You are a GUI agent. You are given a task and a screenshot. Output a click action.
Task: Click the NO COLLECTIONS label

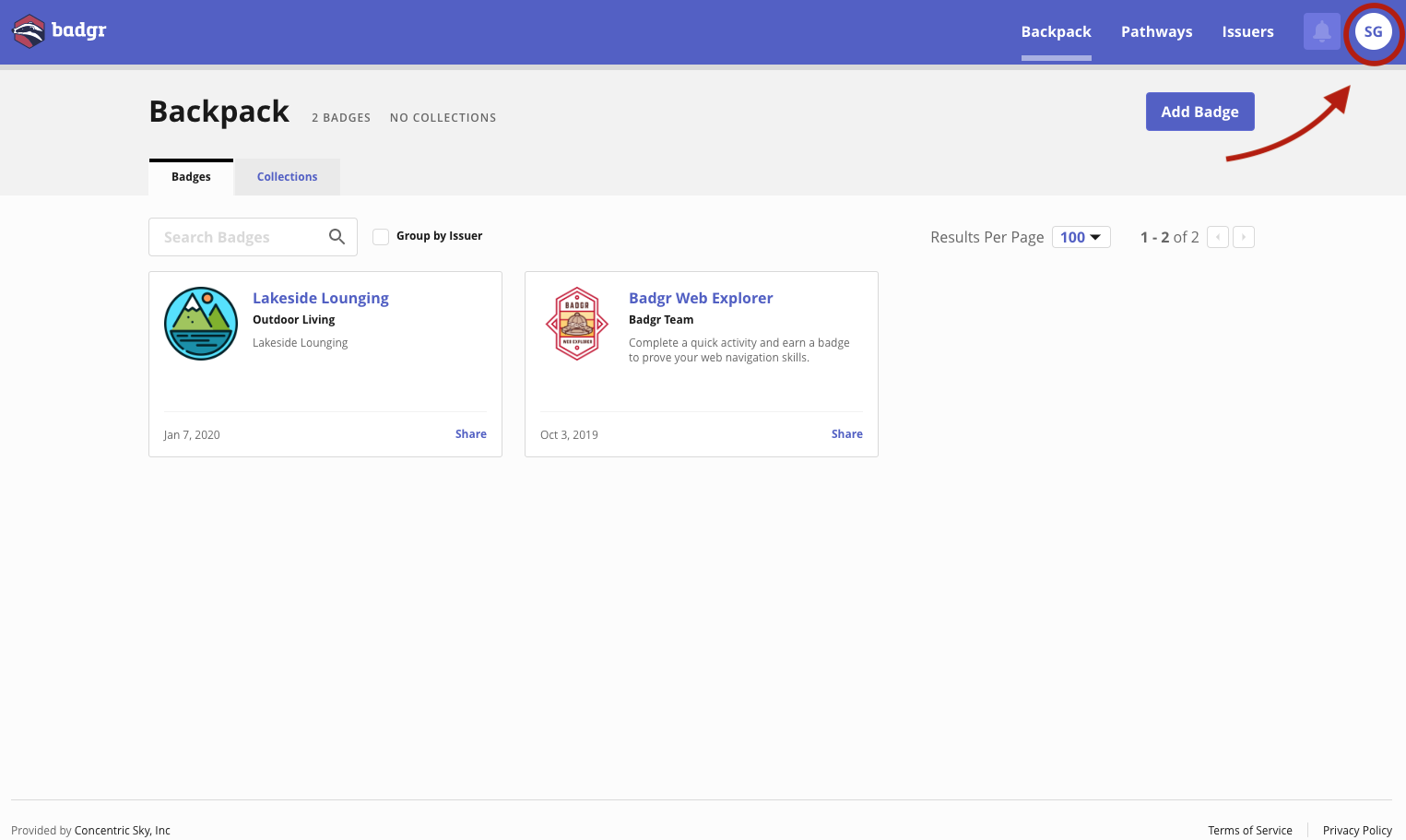coord(443,118)
